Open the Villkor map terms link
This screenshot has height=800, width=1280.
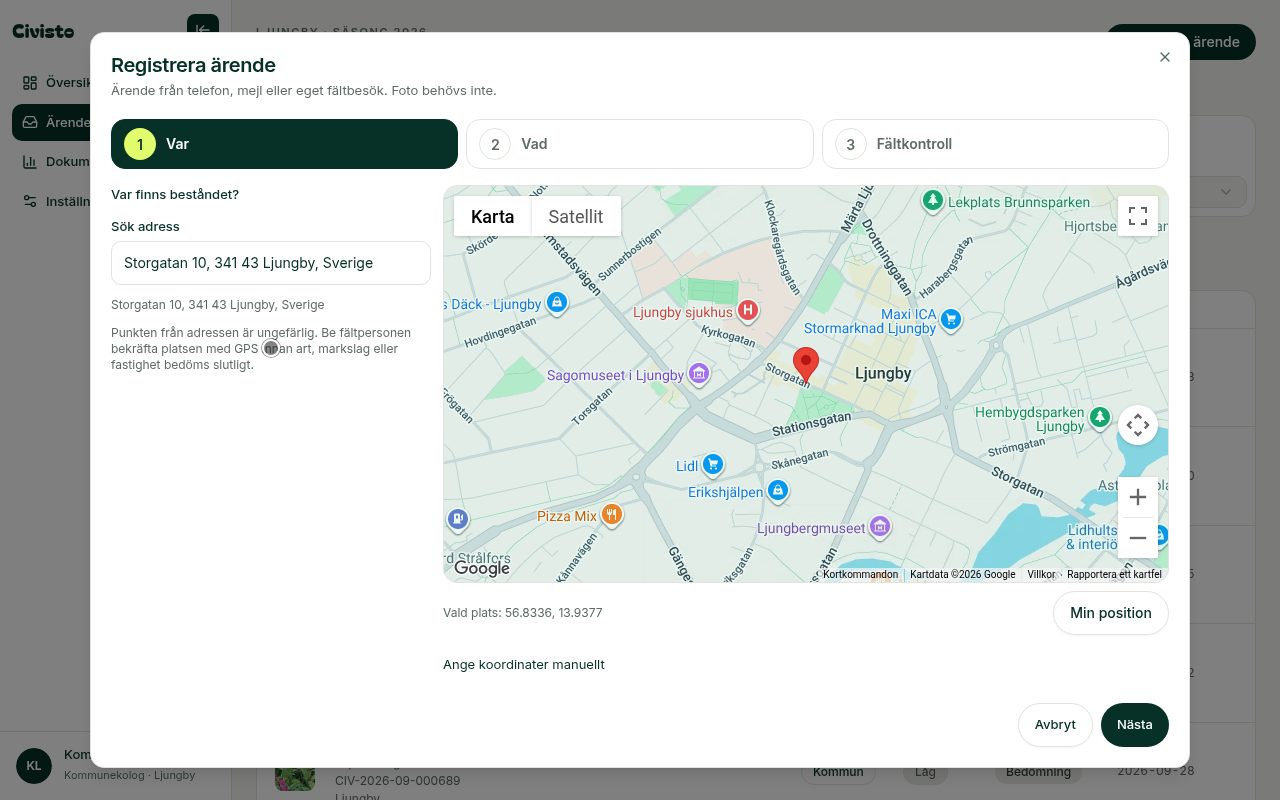coord(1041,574)
